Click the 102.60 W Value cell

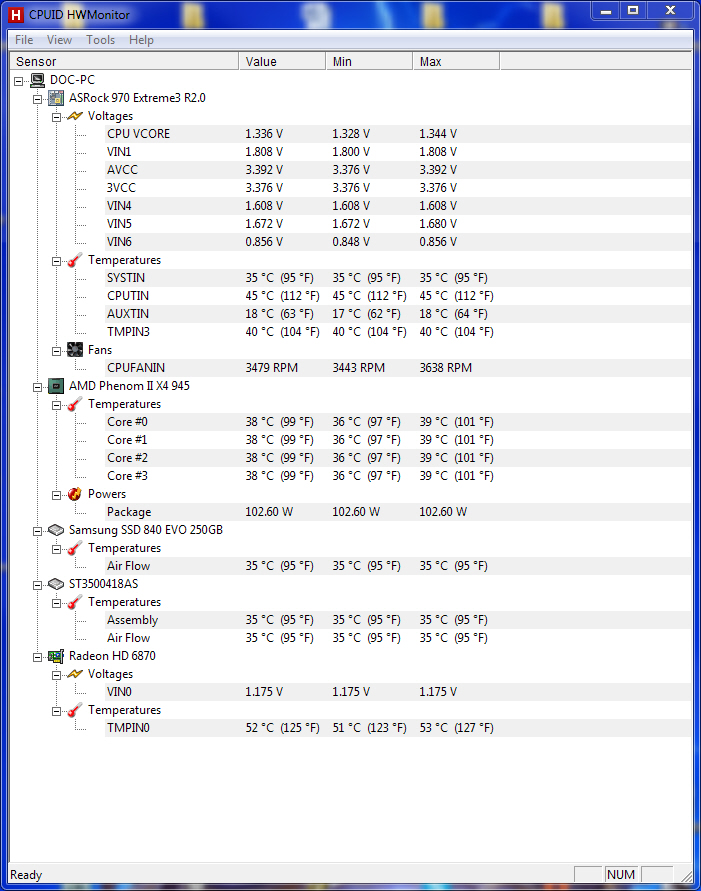pos(269,512)
